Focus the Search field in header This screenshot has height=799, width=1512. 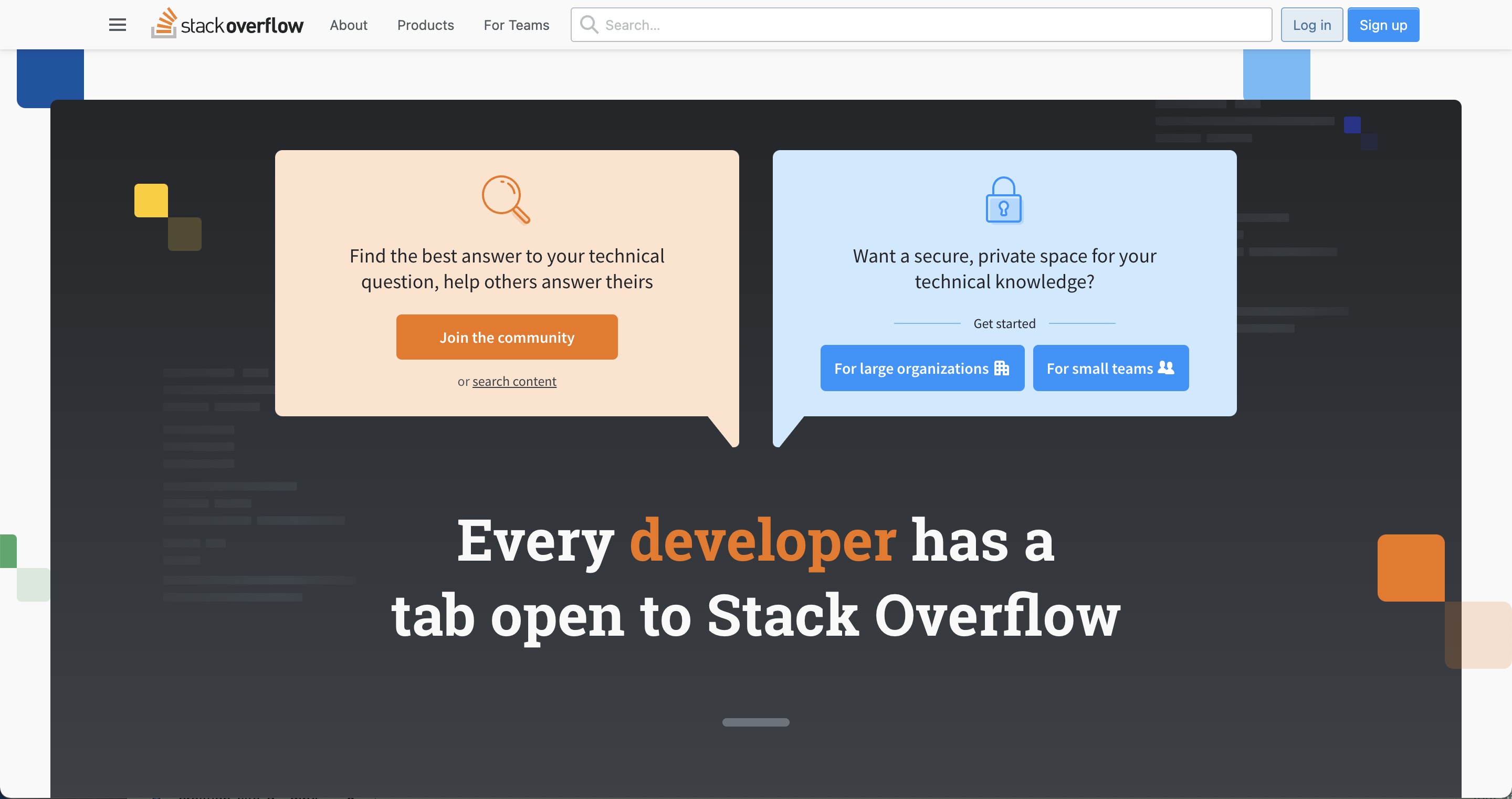[921, 25]
